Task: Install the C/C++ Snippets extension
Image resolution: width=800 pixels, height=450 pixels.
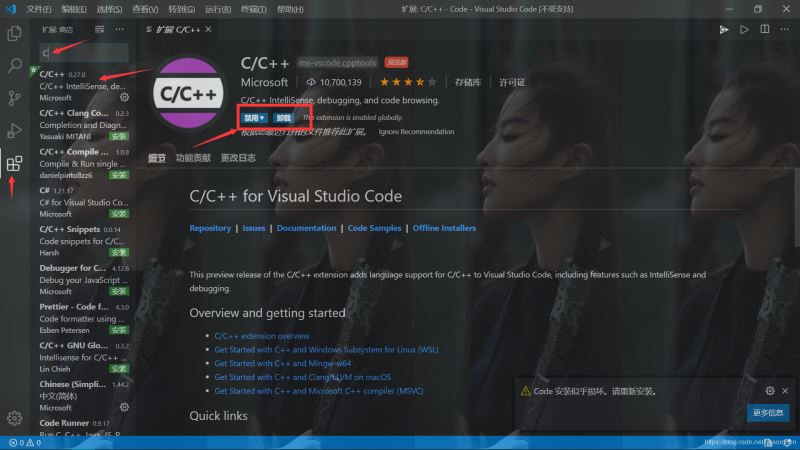Action: point(119,253)
